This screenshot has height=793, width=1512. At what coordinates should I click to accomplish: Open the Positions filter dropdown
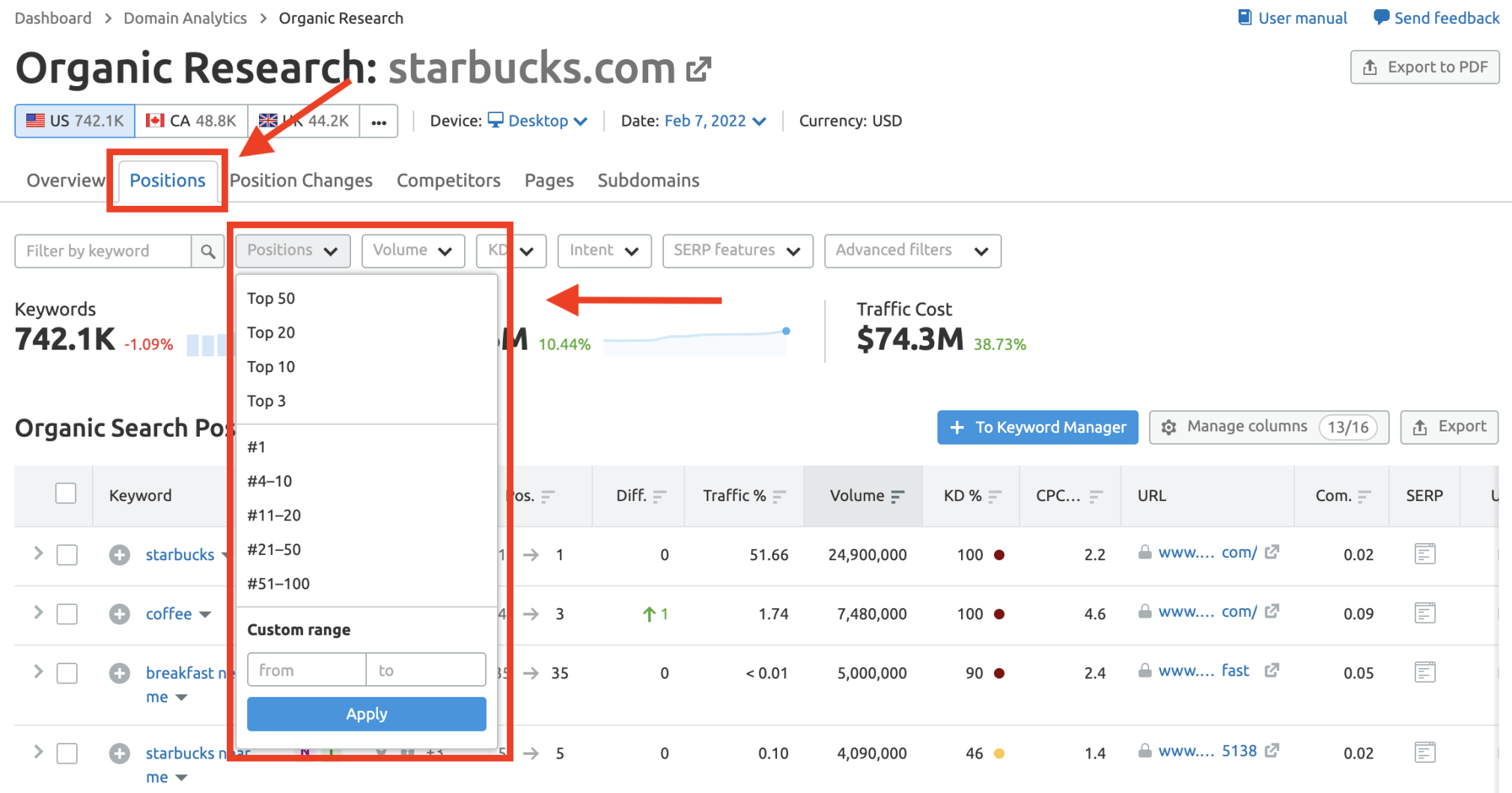click(293, 251)
